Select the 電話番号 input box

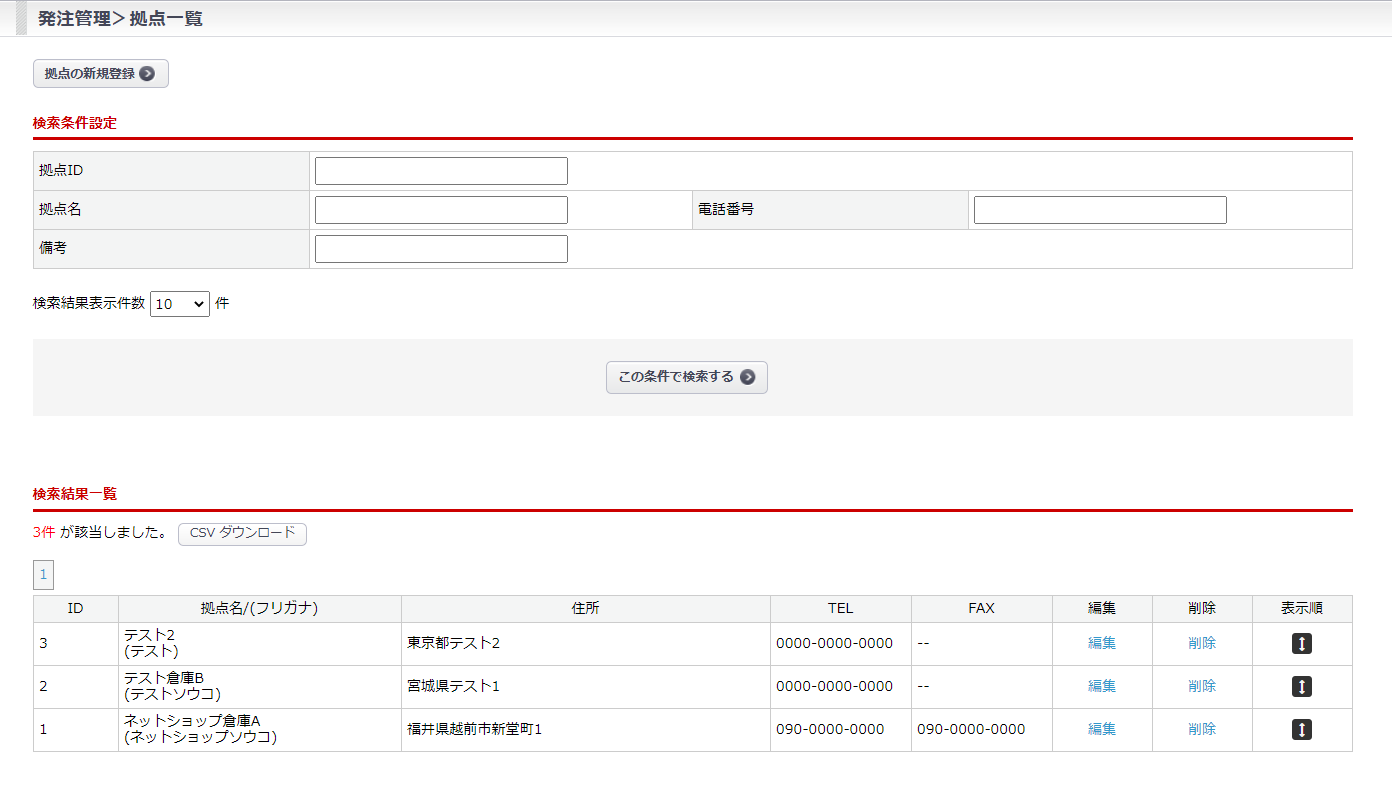(x=1100, y=210)
